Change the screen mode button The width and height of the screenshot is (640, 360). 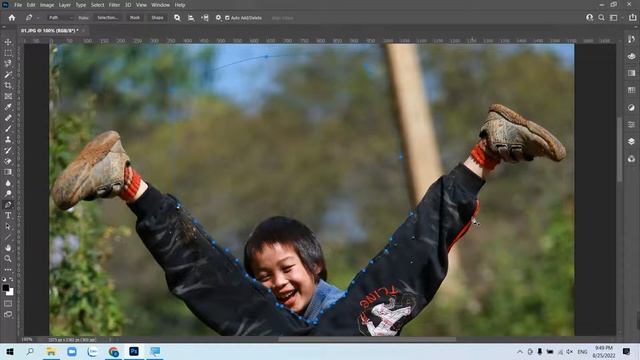pyautogui.click(x=8, y=314)
